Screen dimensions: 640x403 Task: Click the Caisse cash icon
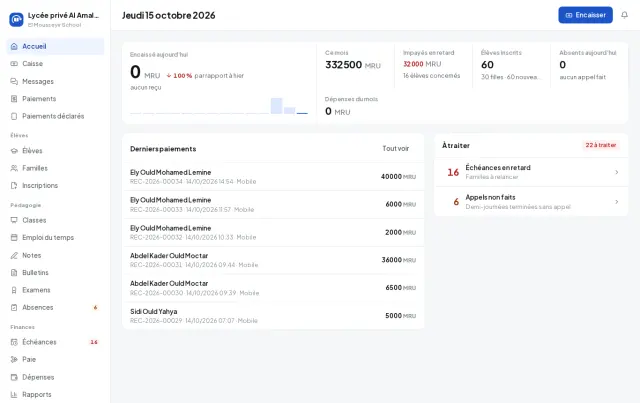tap(14, 64)
